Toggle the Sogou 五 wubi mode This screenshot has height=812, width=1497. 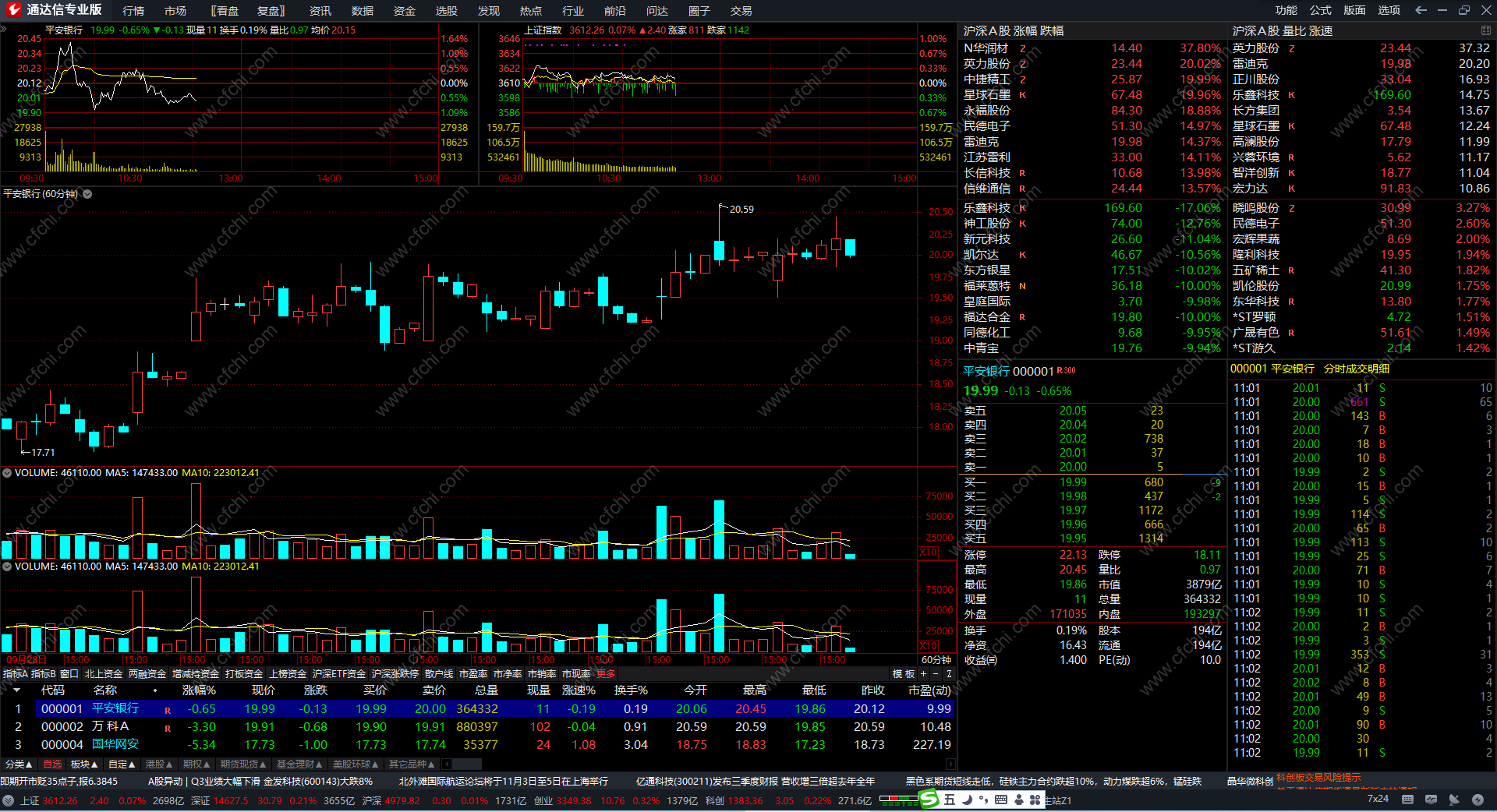point(950,800)
